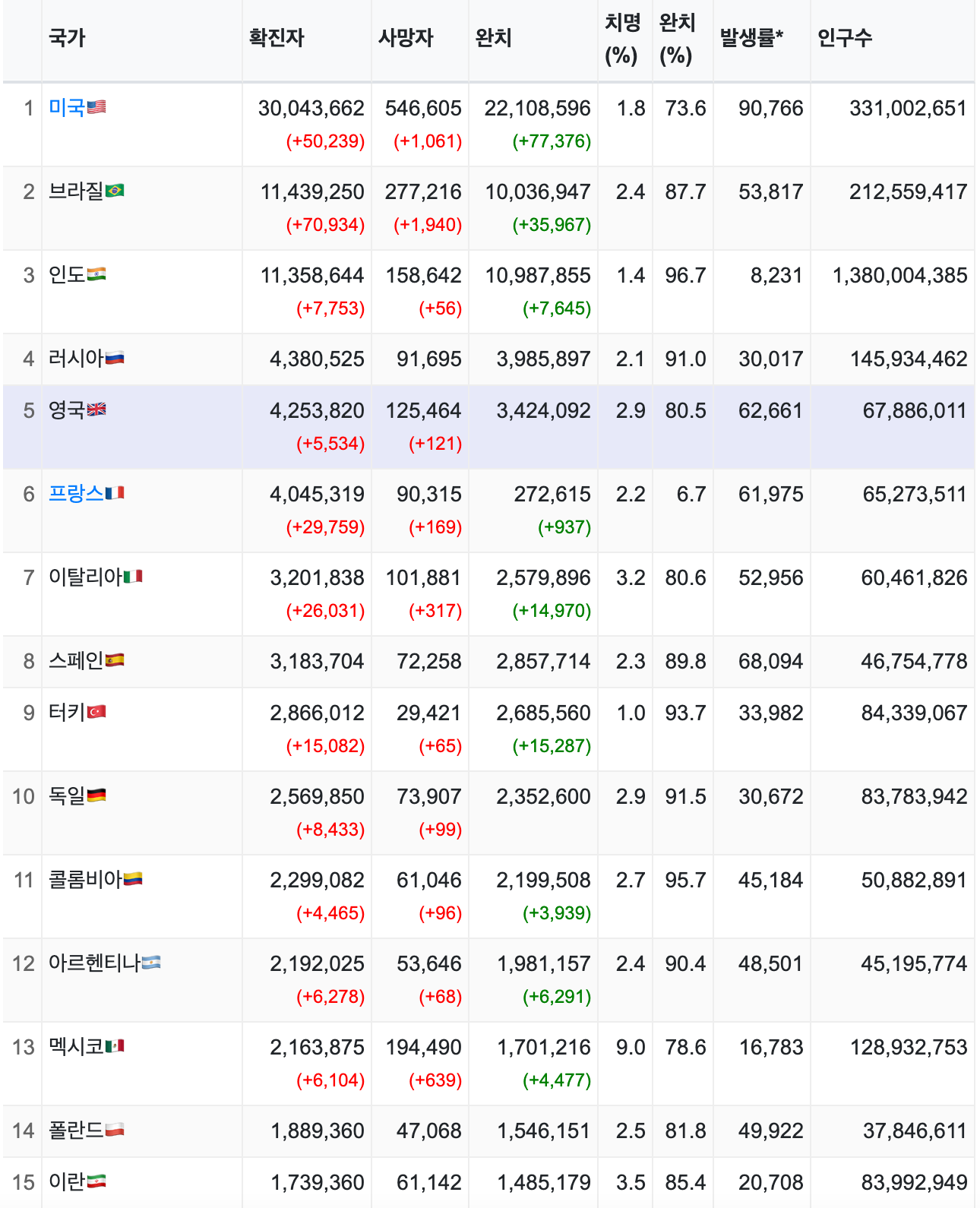Select the 러시아 country name
Image resolution: width=980 pixels, height=1208 pixels.
point(76,358)
